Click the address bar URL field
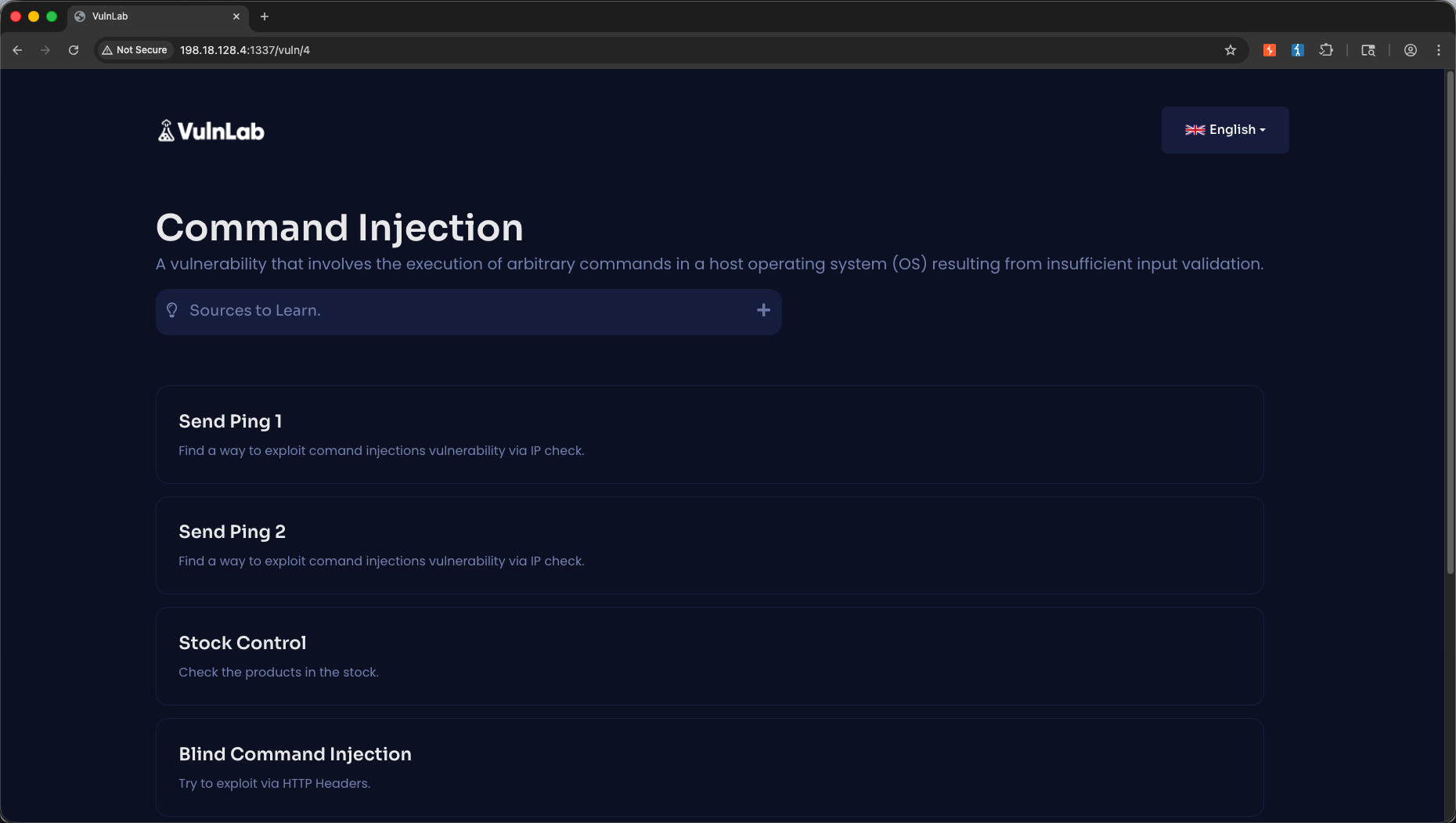The width and height of the screenshot is (1456, 823). [x=697, y=50]
